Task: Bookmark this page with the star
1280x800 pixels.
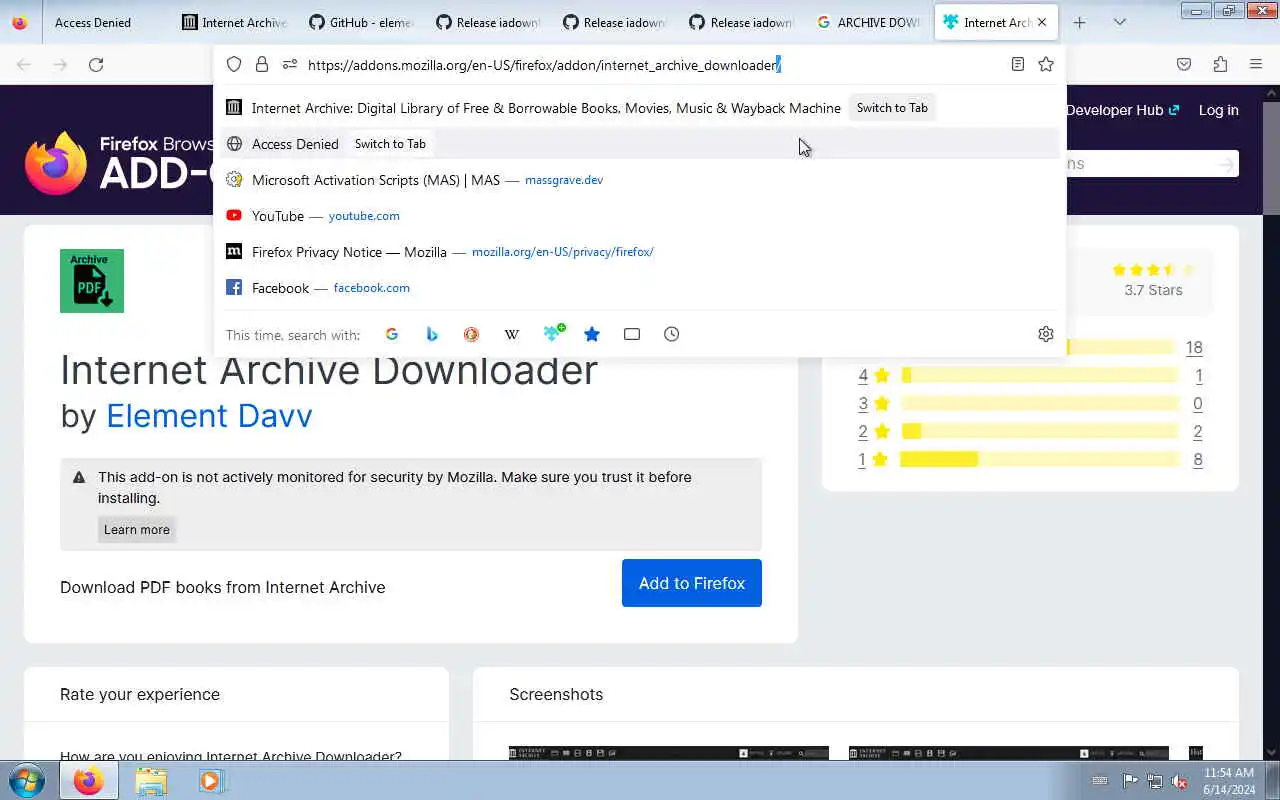Action: pyautogui.click(x=1046, y=64)
